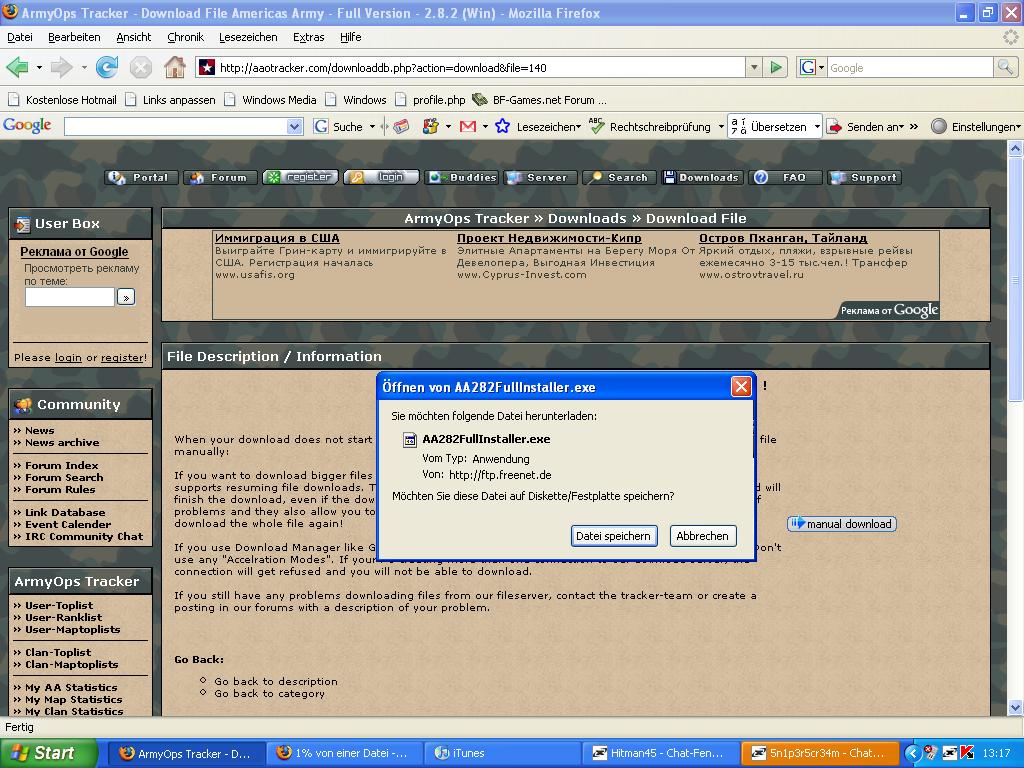Open Einstellungen in Google toolbar
The height and width of the screenshot is (768, 1024).
[x=974, y=127]
